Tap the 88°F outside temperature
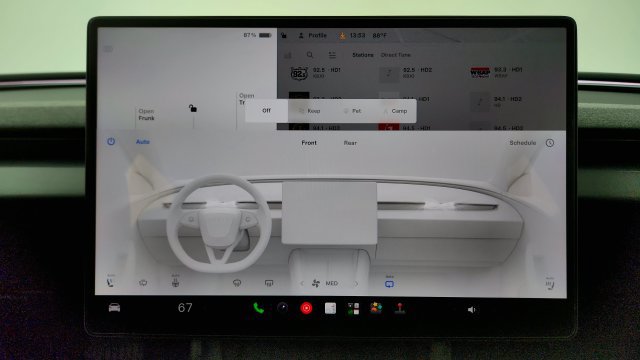640x360 pixels. [380, 36]
